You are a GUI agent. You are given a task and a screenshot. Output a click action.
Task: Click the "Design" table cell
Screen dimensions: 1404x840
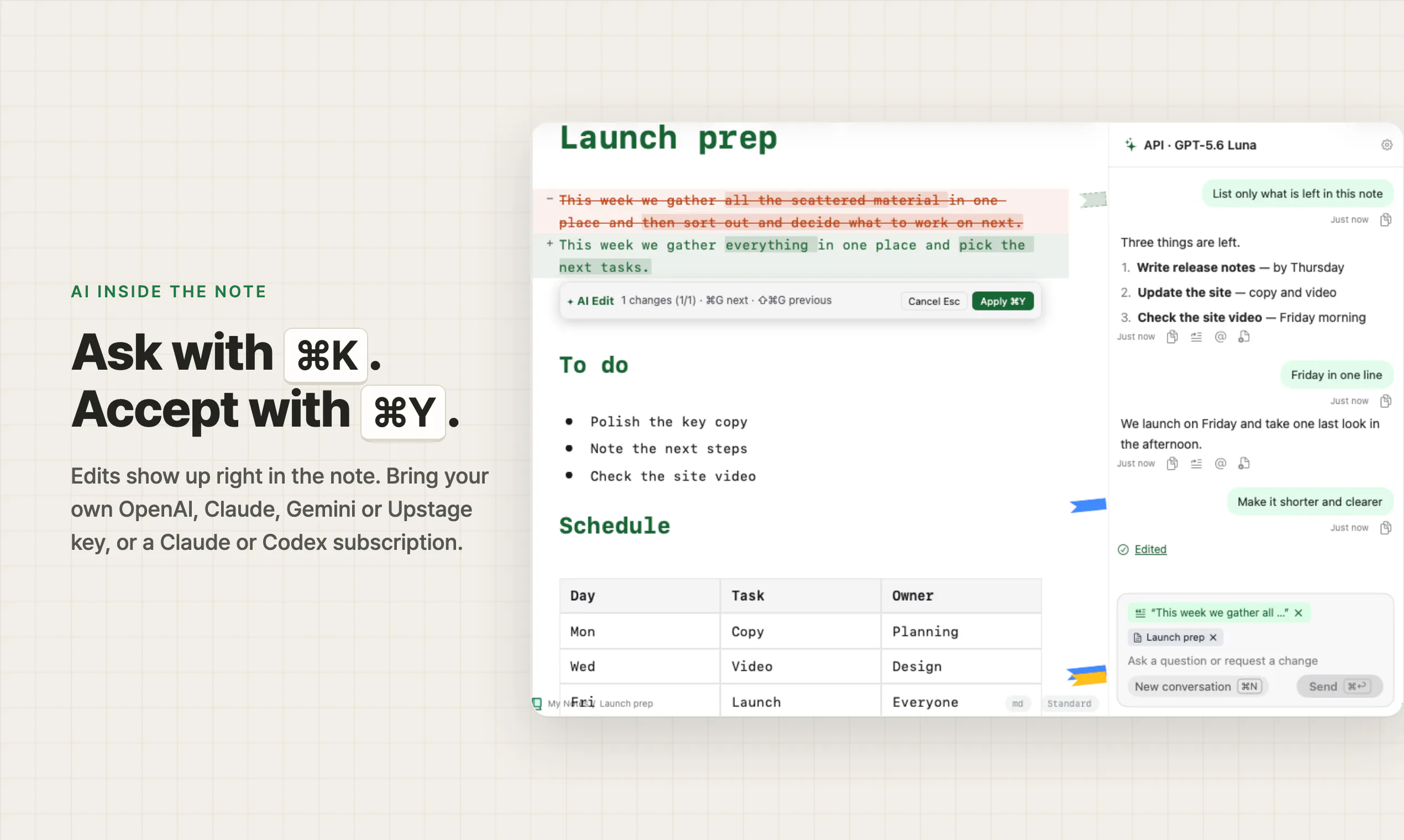pyautogui.click(x=961, y=666)
